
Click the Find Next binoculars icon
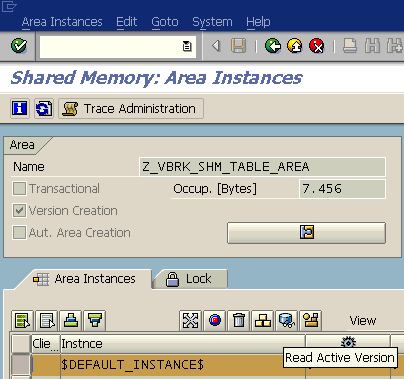[395, 46]
